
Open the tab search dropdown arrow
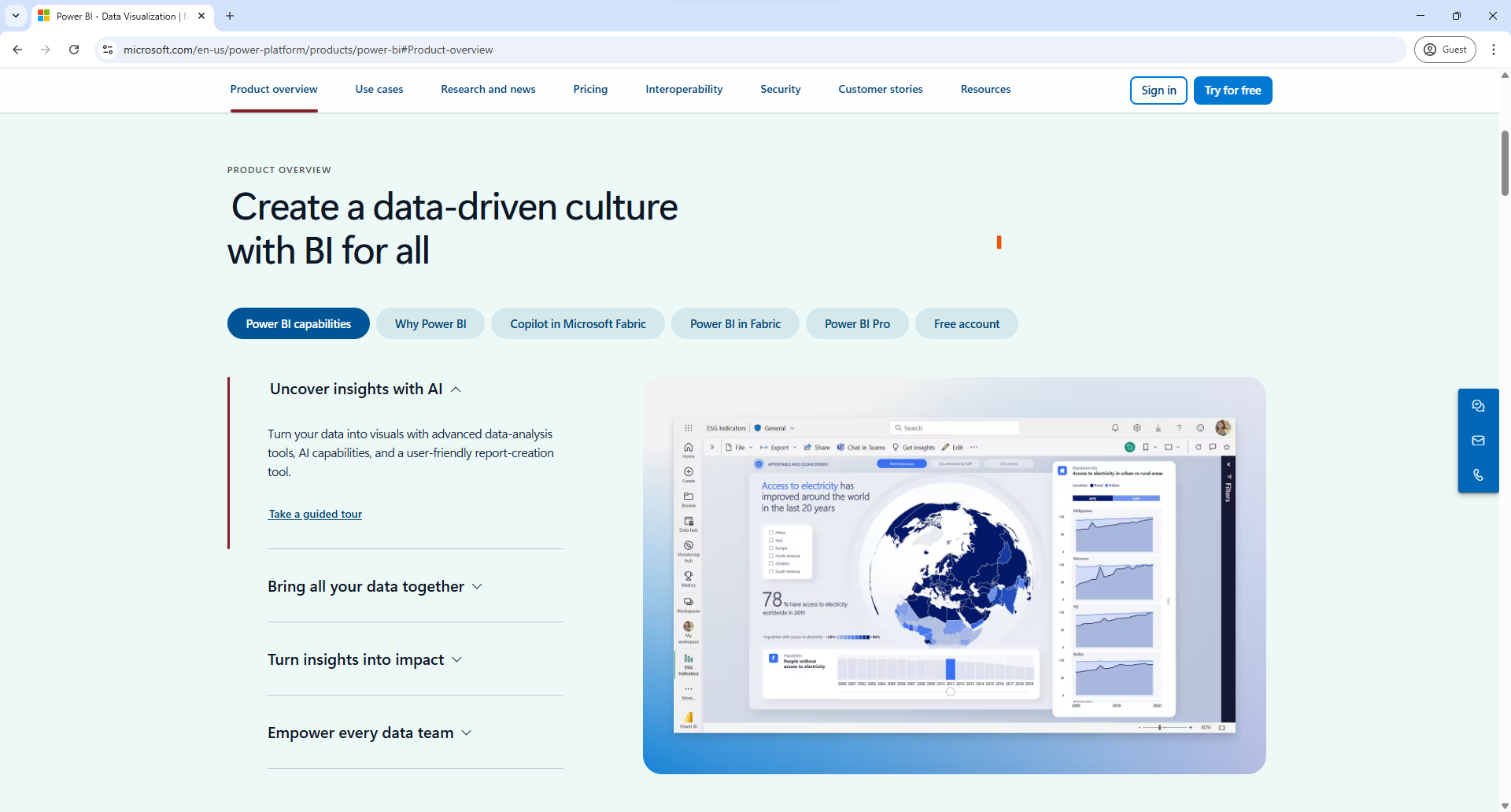point(16,16)
